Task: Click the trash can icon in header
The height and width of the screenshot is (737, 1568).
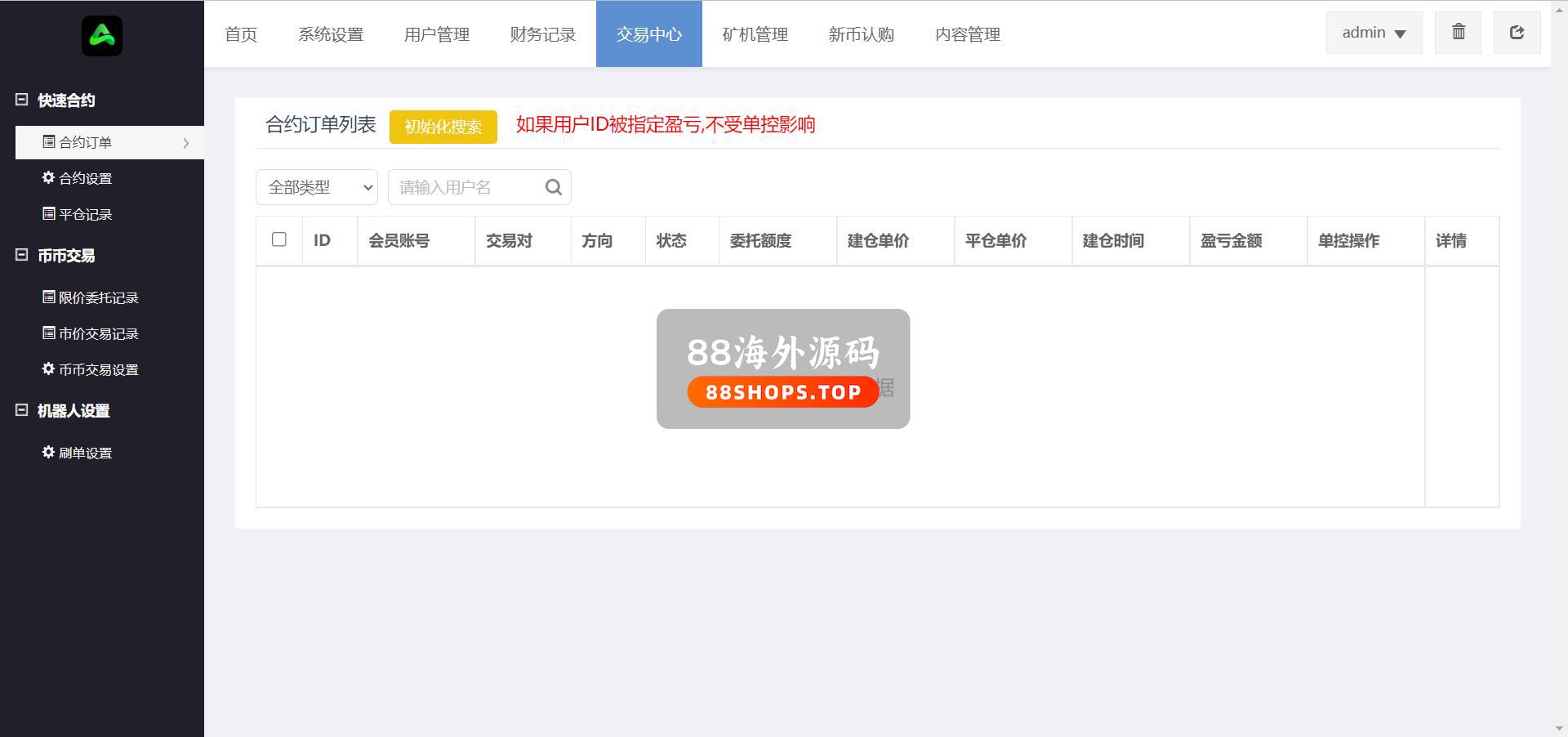Action: coord(1458,33)
